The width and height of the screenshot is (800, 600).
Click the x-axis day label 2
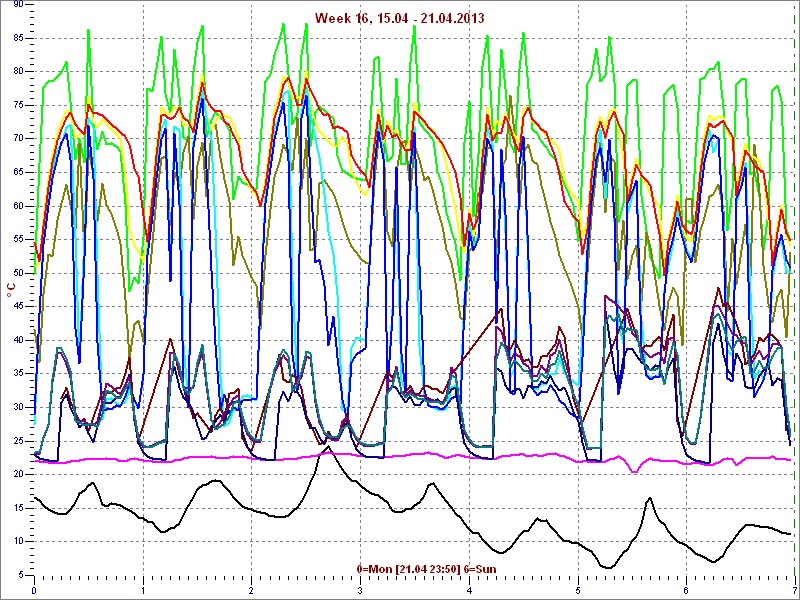click(x=252, y=591)
